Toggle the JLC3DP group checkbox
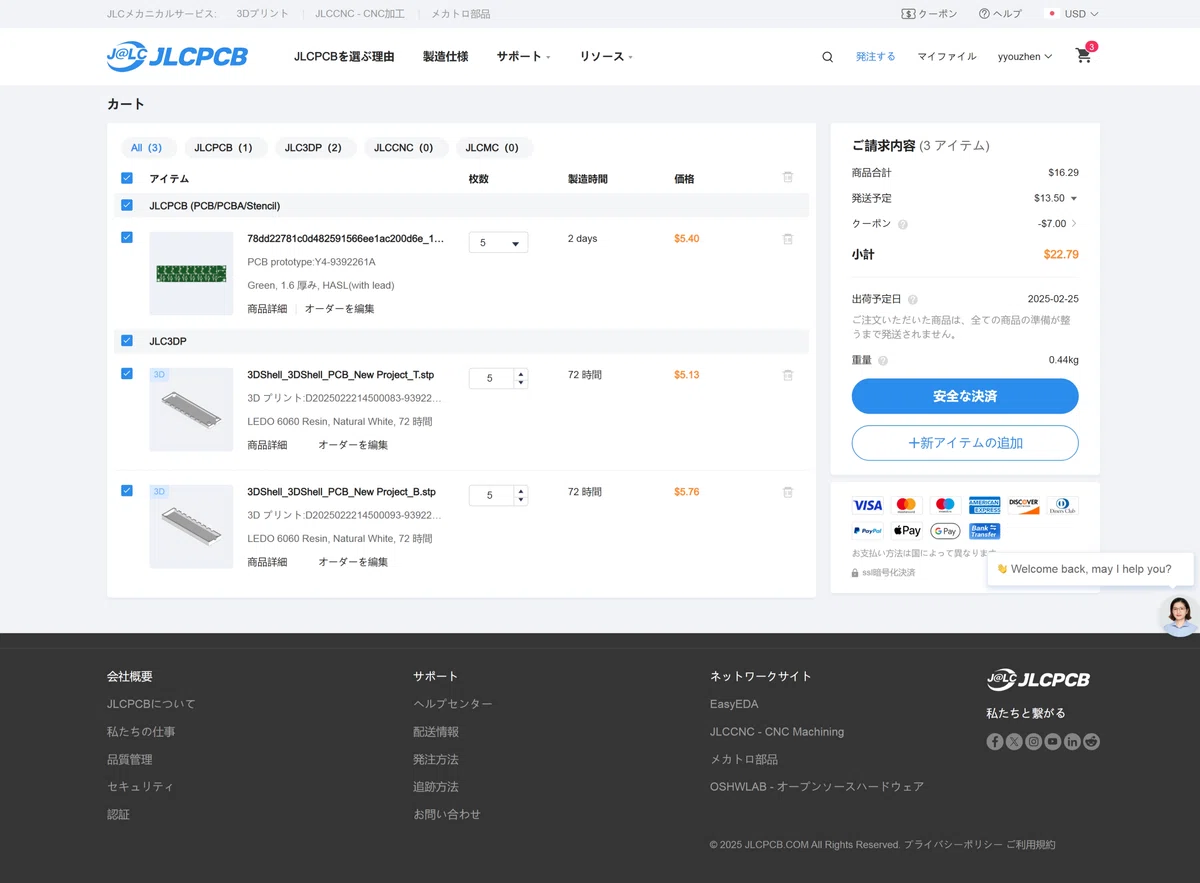Viewport: 1200px width, 883px height. (127, 341)
